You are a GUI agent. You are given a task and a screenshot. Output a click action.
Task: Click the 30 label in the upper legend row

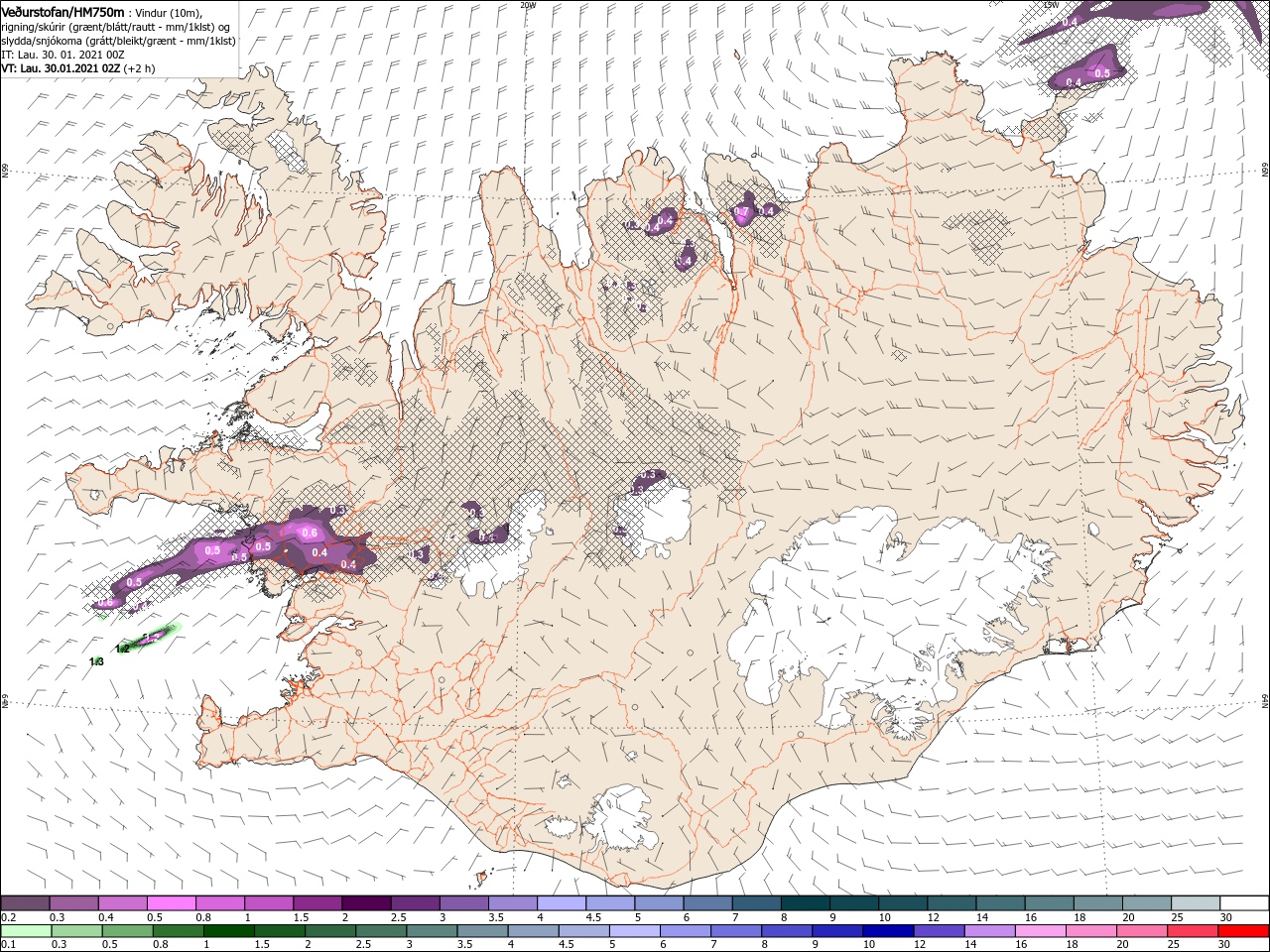pyautogui.click(x=1225, y=917)
